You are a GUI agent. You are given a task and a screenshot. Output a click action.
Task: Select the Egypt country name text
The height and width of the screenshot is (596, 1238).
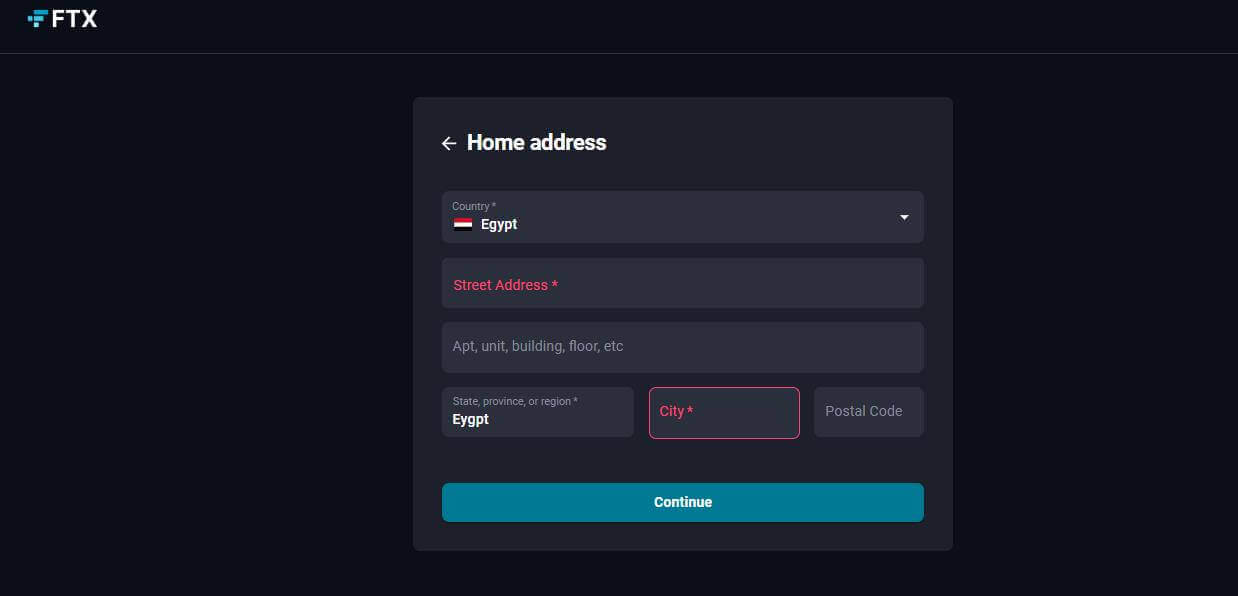click(x=499, y=224)
